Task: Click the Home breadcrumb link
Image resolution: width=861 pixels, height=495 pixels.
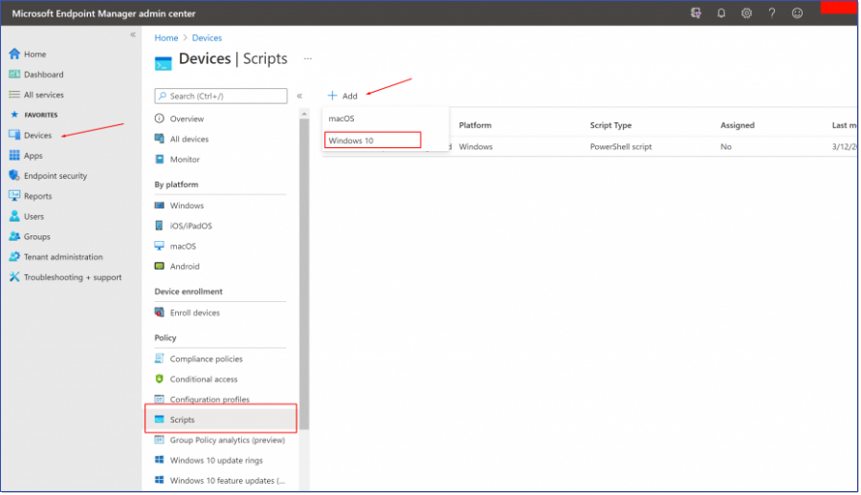Action: click(166, 38)
